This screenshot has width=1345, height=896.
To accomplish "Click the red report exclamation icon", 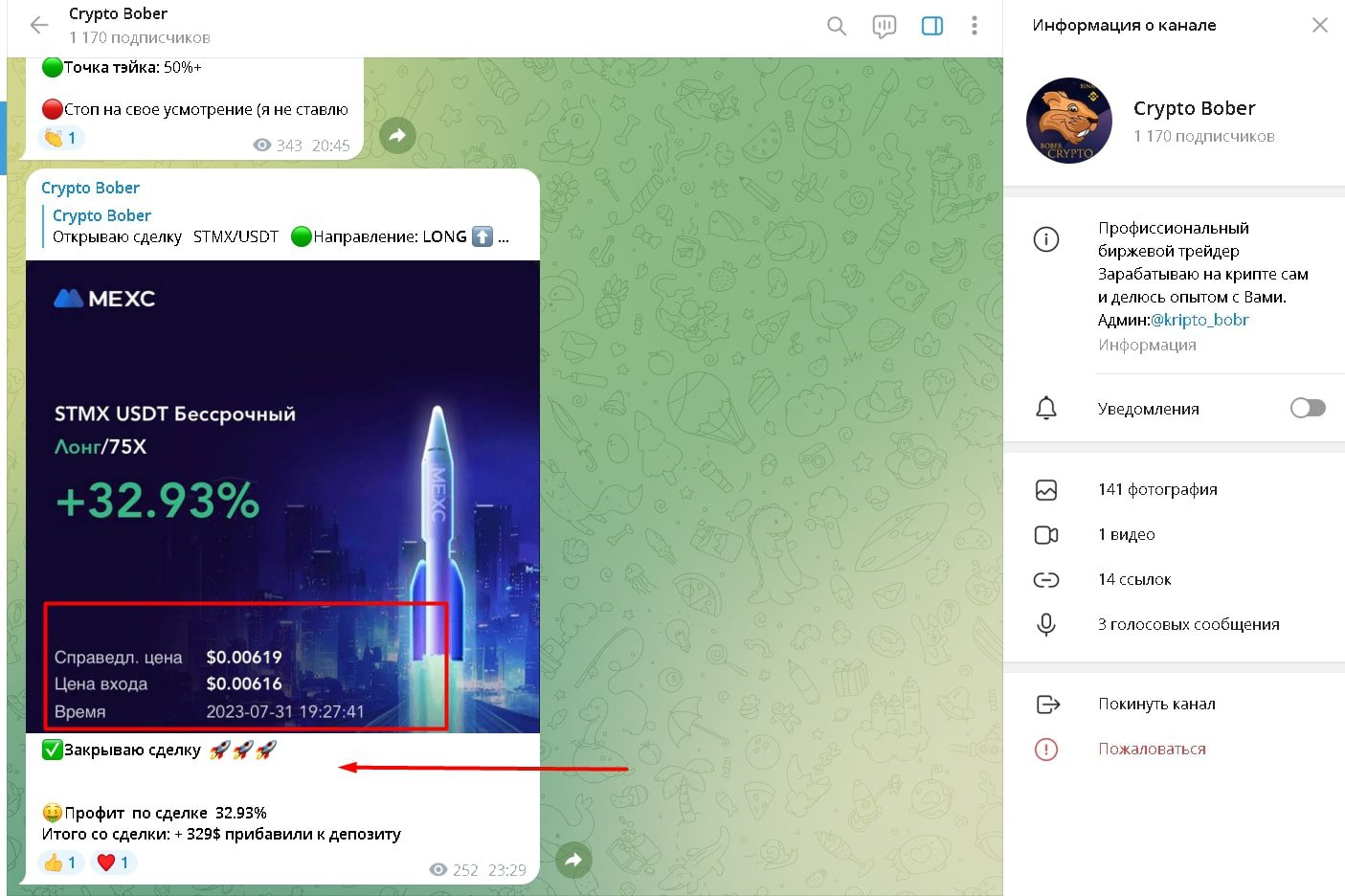I will (1046, 750).
